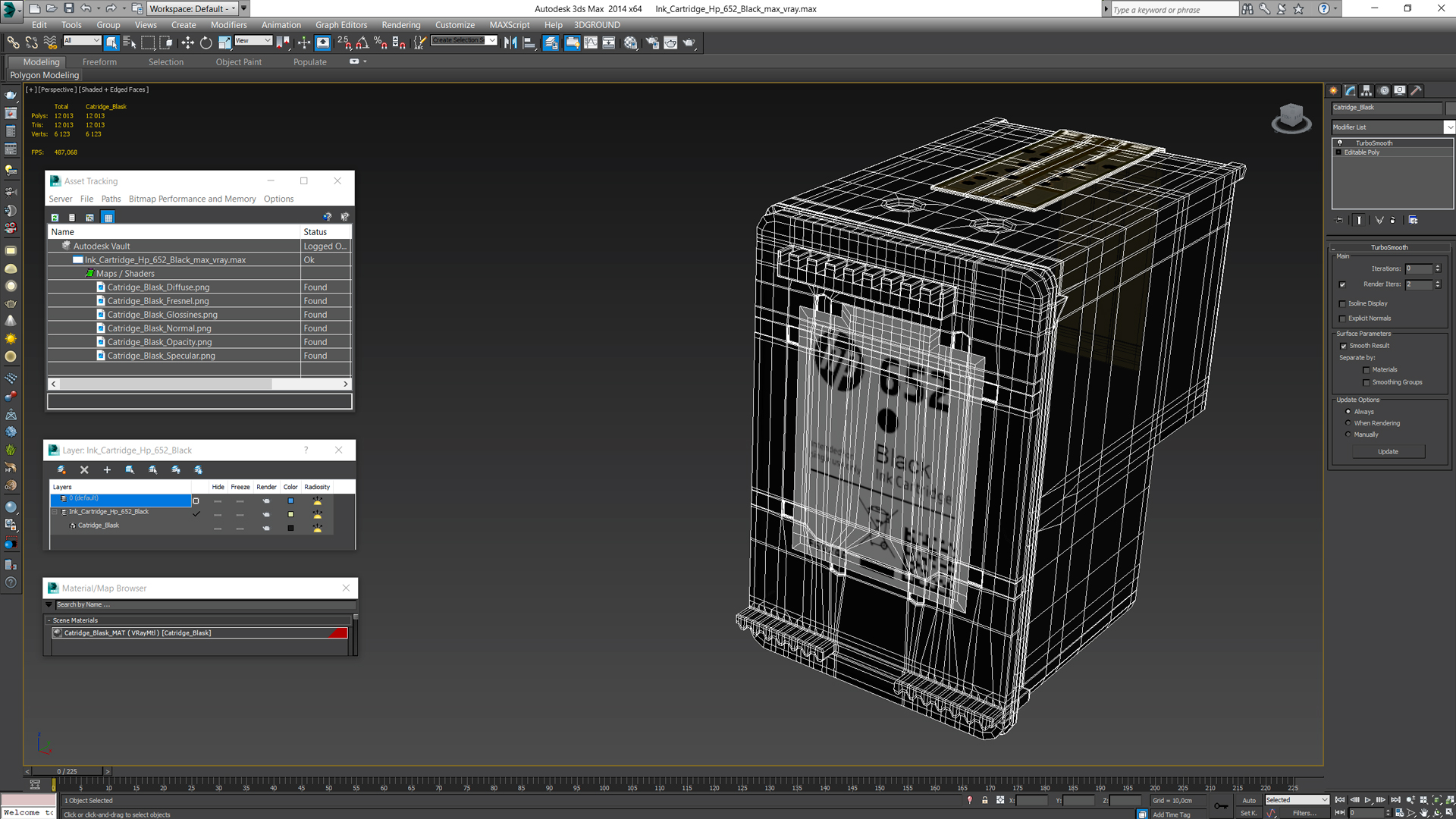Screen dimensions: 1456x819
Task: Collapse Ink_Cartridge_Hp_652_Black layer tree
Action: coord(55,512)
